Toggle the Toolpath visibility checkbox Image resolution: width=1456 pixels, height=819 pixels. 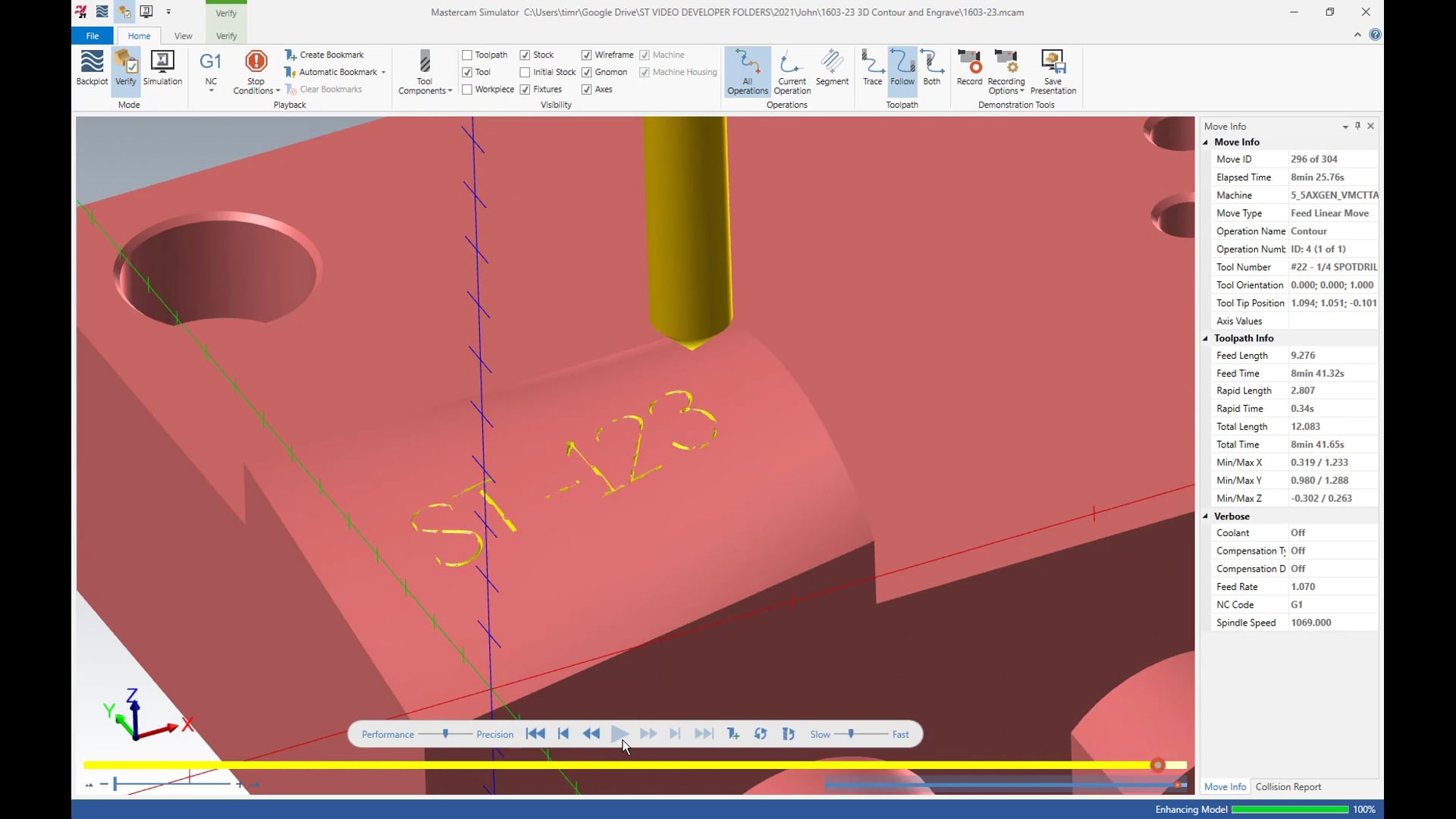pos(467,55)
